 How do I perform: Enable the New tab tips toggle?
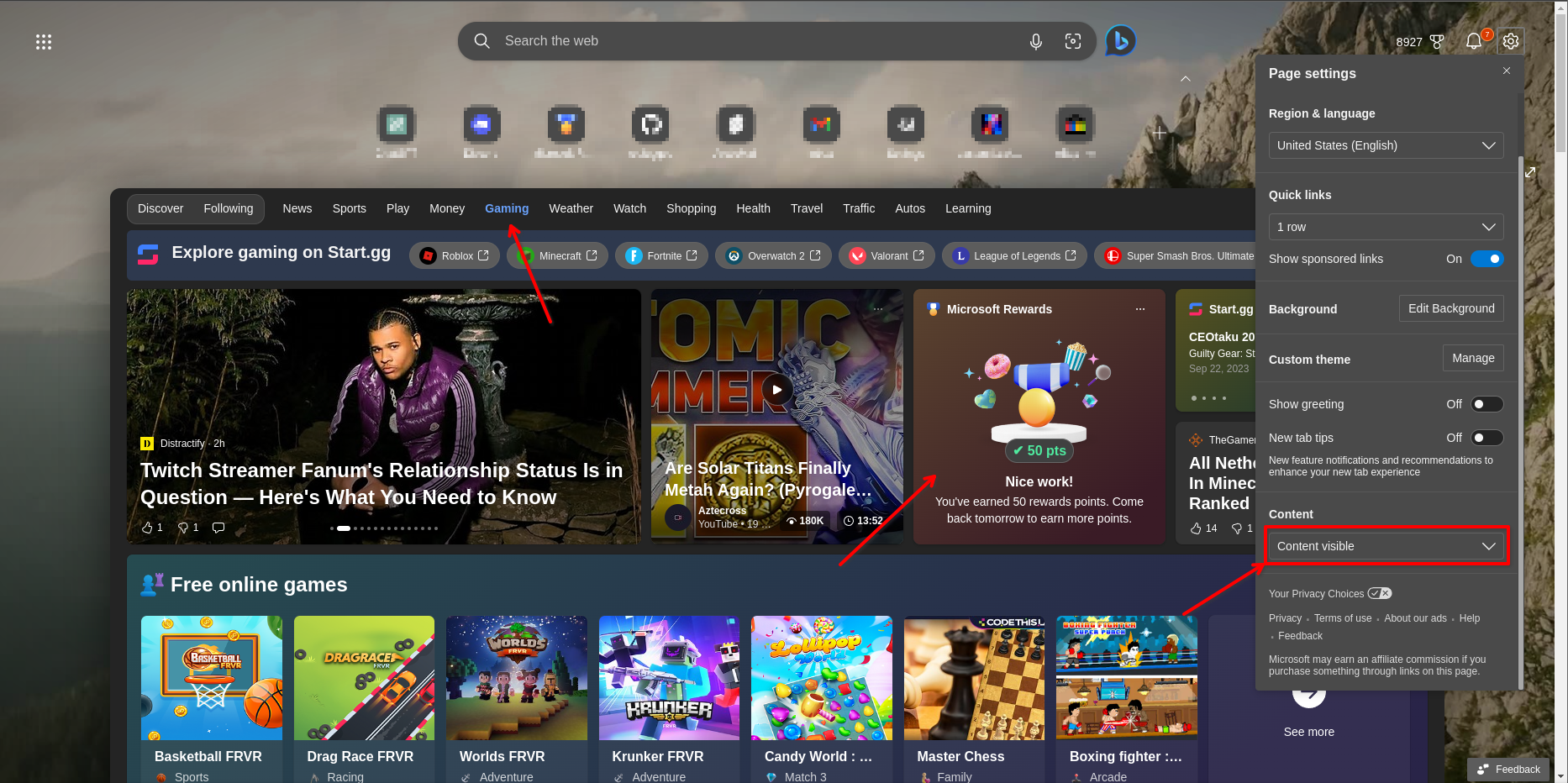pyautogui.click(x=1486, y=438)
